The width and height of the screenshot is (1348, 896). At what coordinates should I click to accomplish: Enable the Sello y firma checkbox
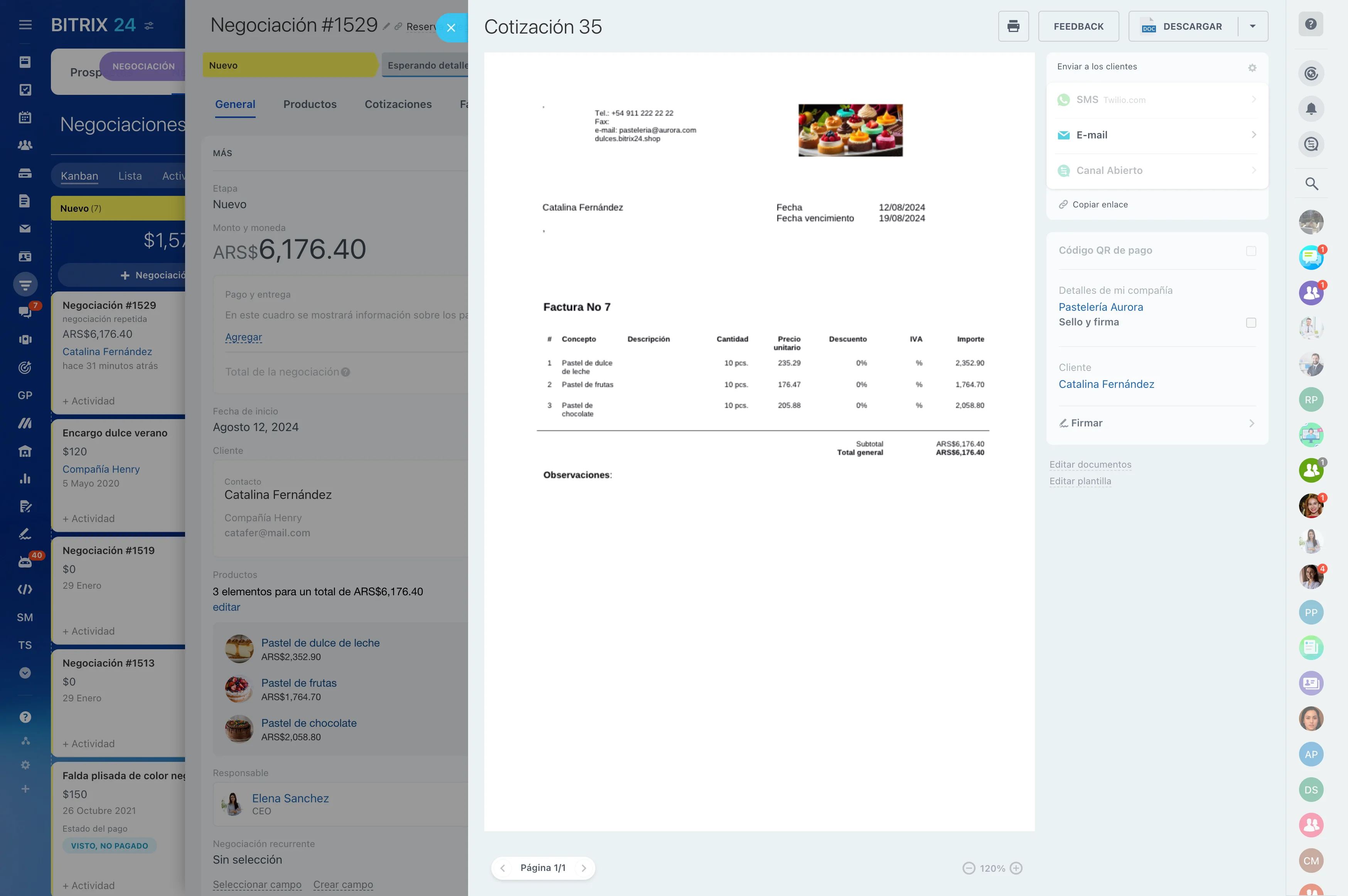tap(1251, 323)
